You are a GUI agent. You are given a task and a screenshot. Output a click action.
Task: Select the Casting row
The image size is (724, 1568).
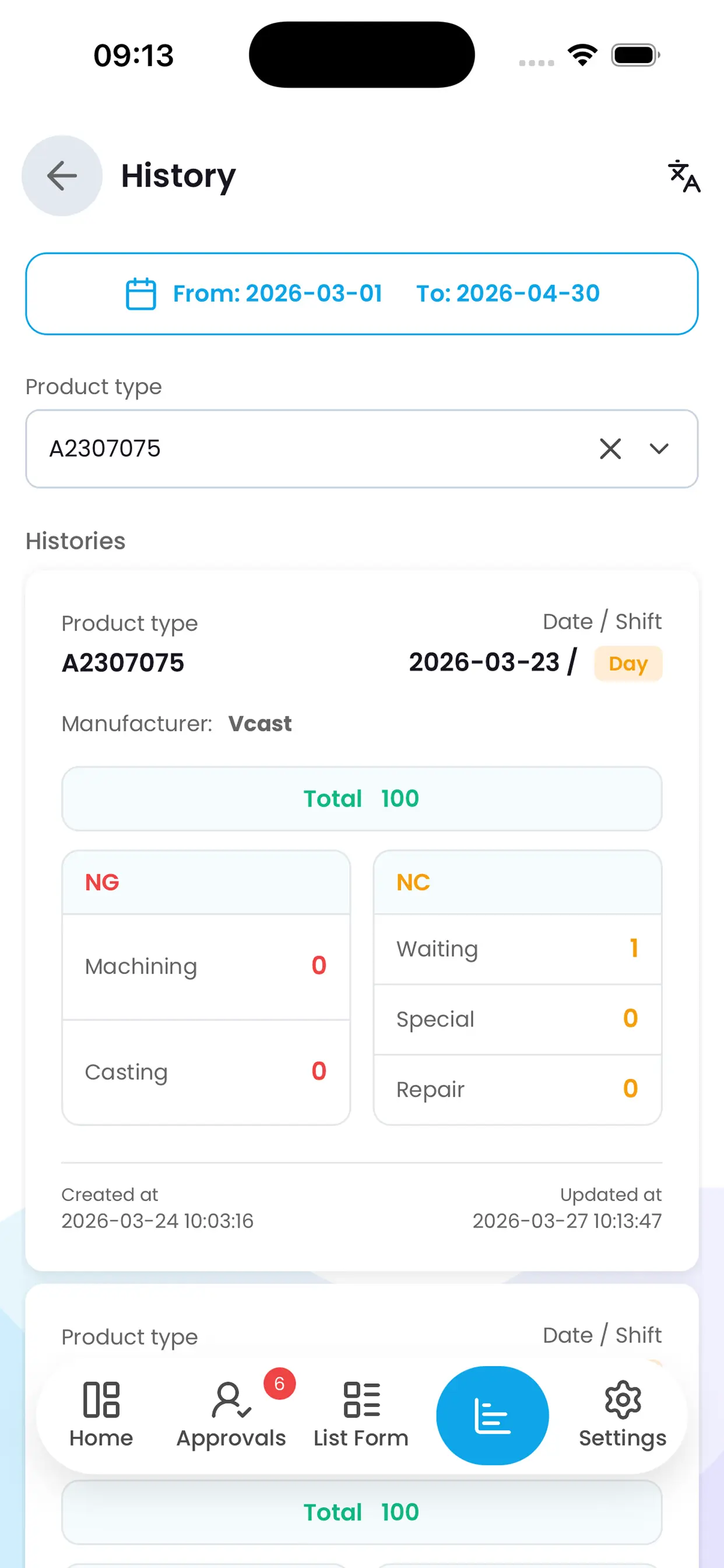[x=206, y=1072]
